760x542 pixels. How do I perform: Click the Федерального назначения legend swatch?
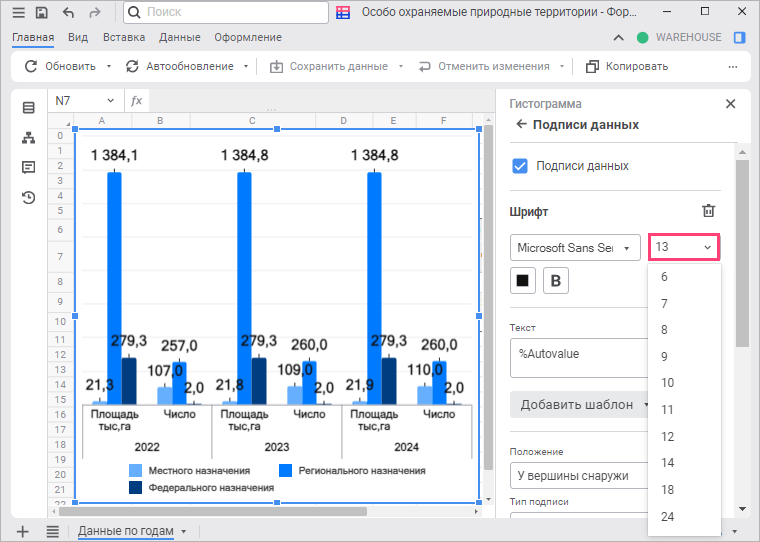[x=136, y=487]
